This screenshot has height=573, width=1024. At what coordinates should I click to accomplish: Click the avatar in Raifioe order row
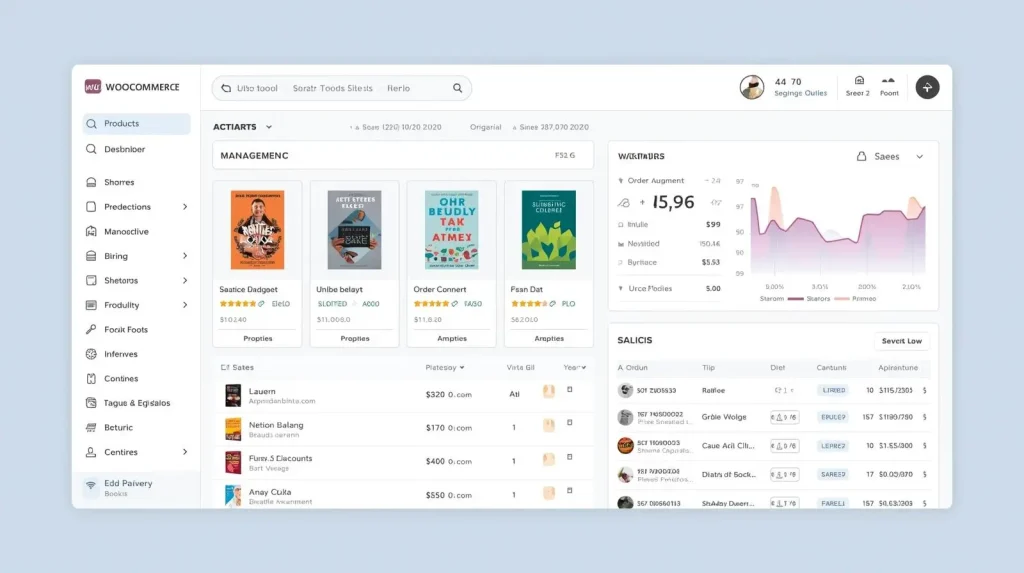[626, 390]
